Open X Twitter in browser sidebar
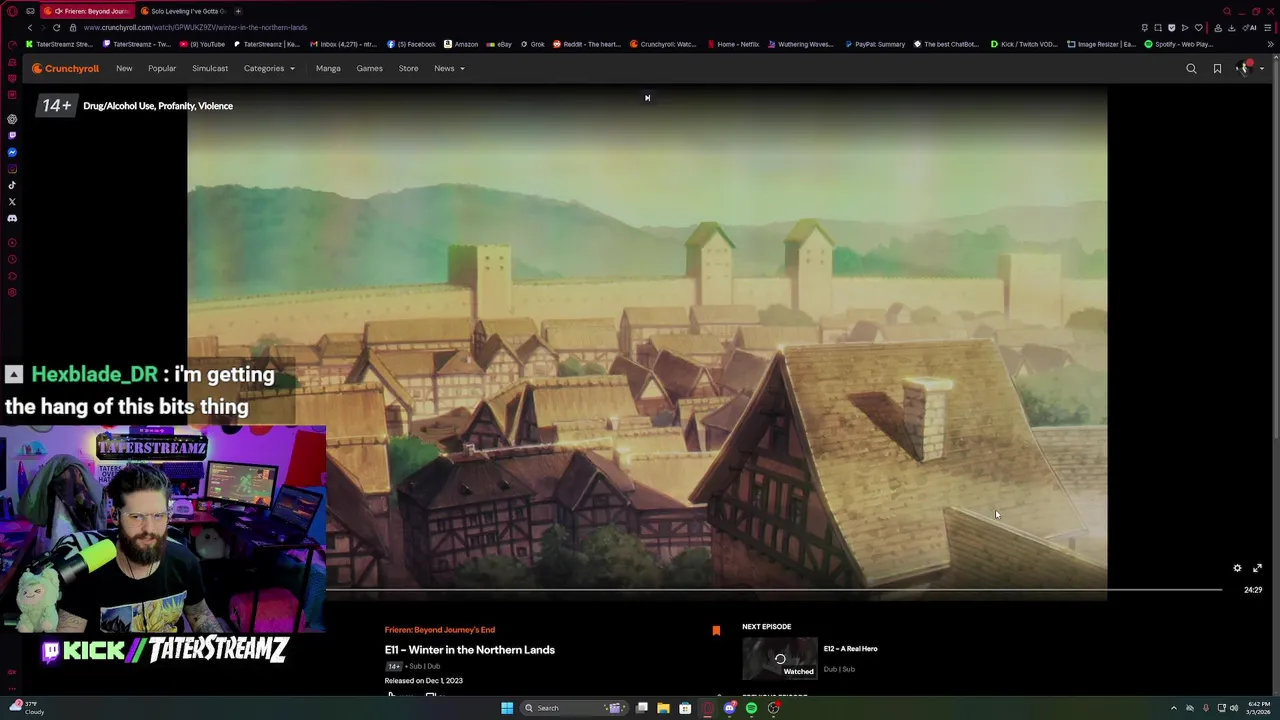This screenshot has width=1280, height=720. [12, 202]
